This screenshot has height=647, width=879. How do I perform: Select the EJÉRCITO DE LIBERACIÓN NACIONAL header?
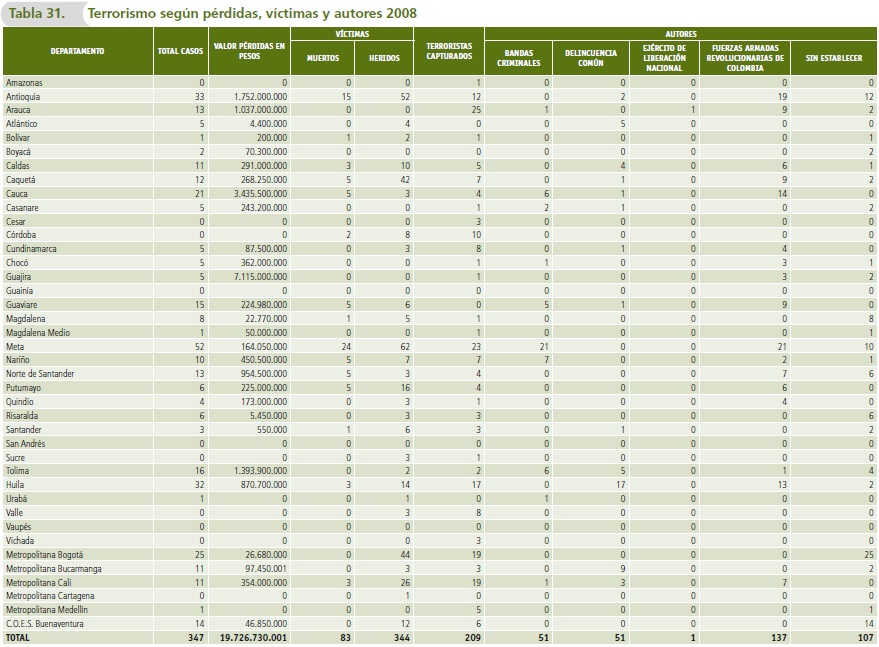[x=665, y=58]
